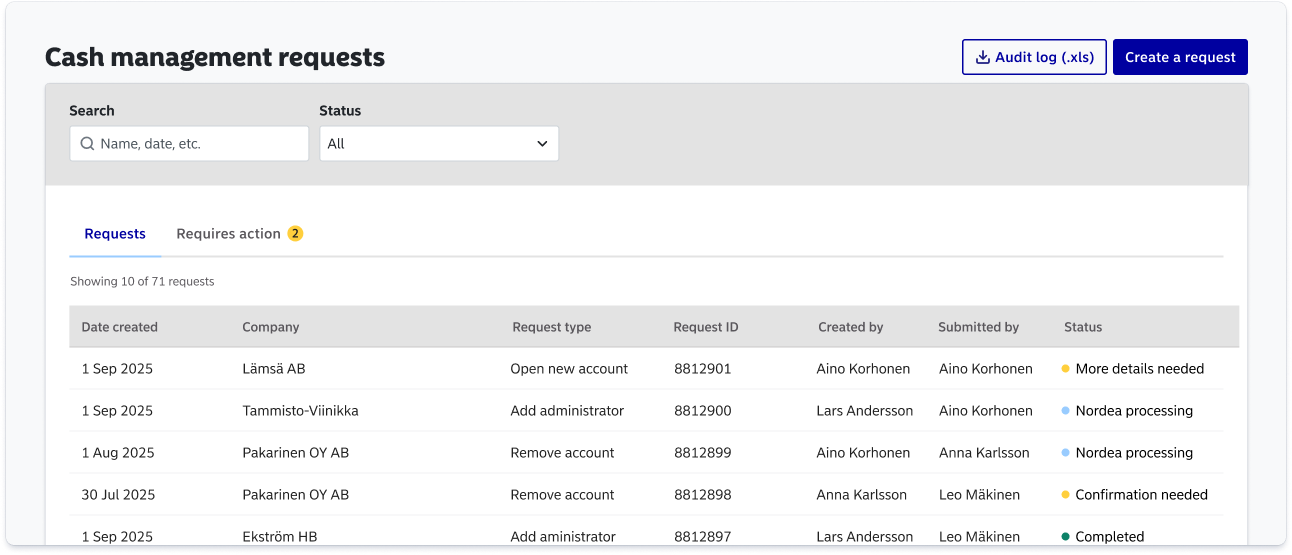Screen dimensions: 1292x555
Task: Click Lars Andersson in request 8812900 row
Action: pyautogui.click(x=865, y=411)
